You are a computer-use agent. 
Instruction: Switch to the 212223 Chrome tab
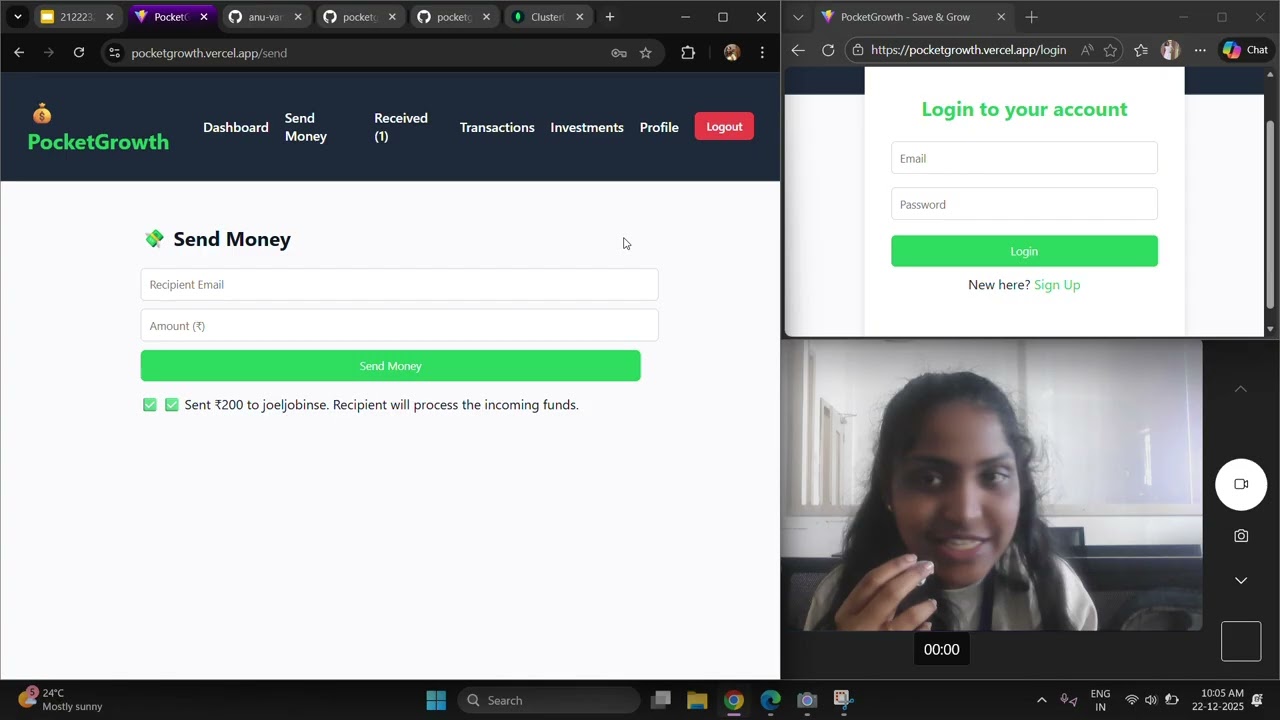click(x=77, y=17)
